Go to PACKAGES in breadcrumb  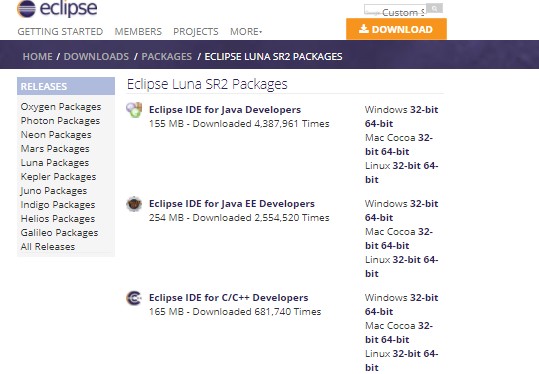(x=166, y=56)
